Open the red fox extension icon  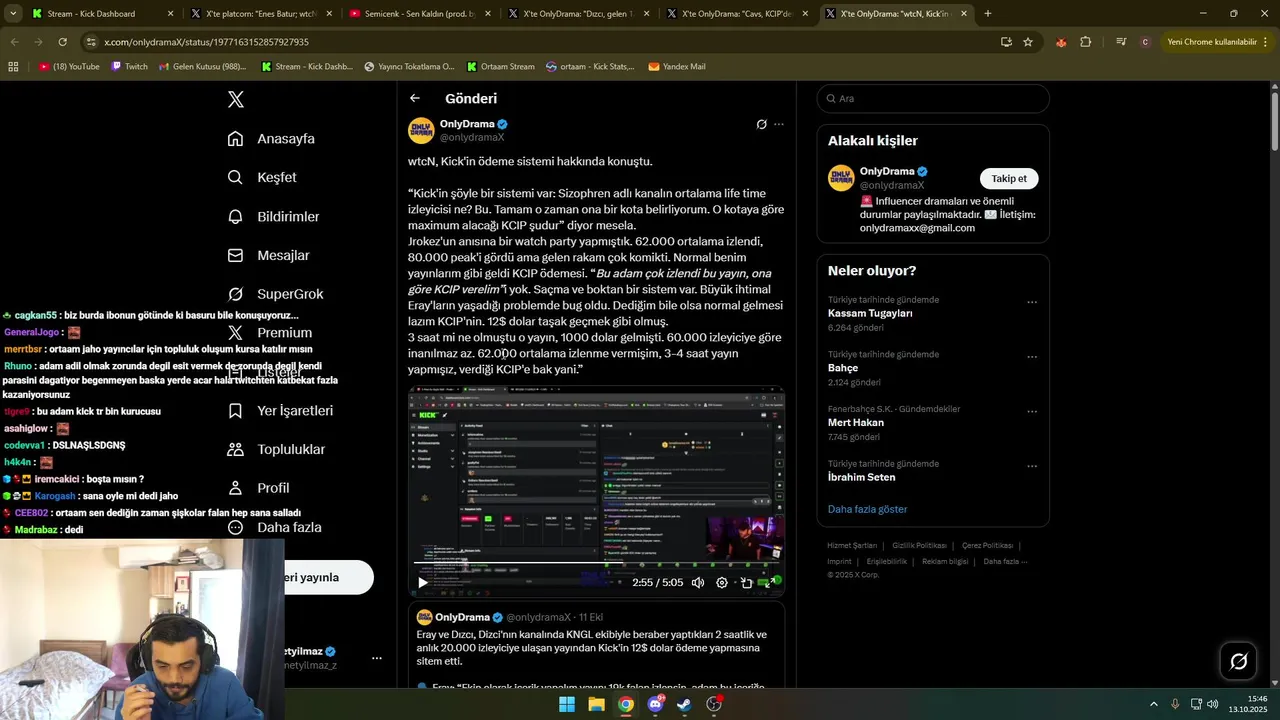pos(1061,42)
